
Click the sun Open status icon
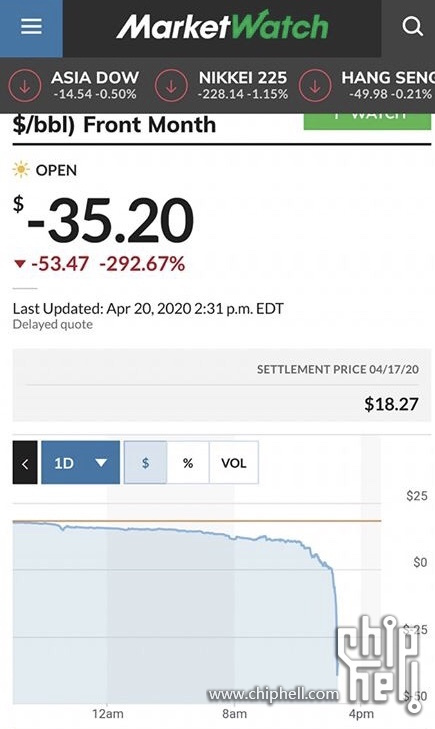[21, 170]
